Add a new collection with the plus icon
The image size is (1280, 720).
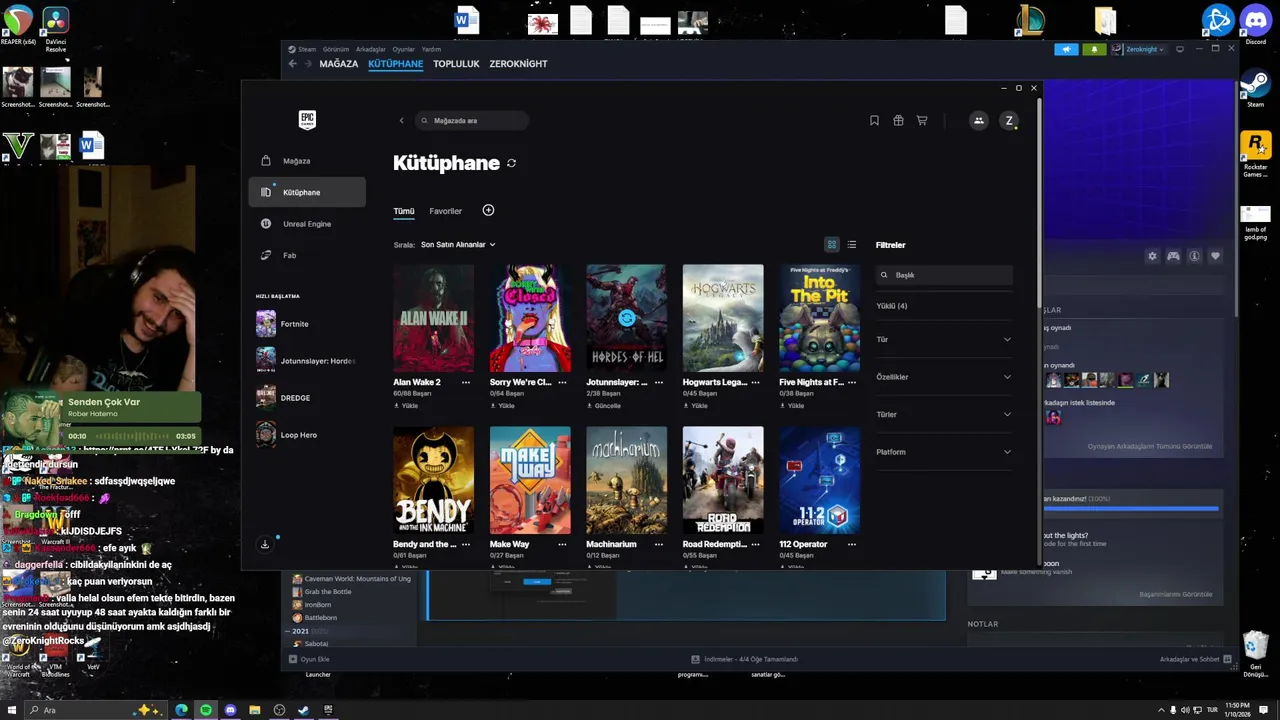coord(488,210)
